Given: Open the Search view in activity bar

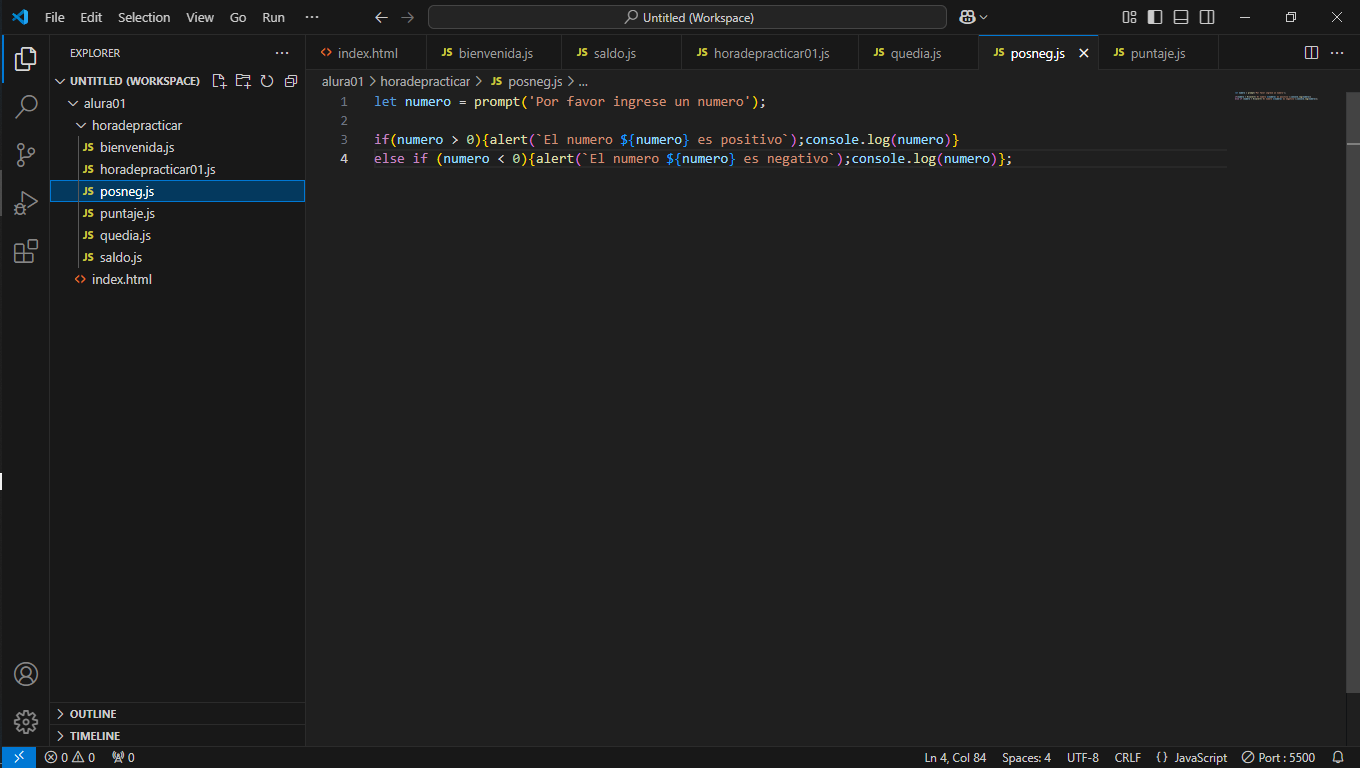Looking at the screenshot, I should pos(26,107).
